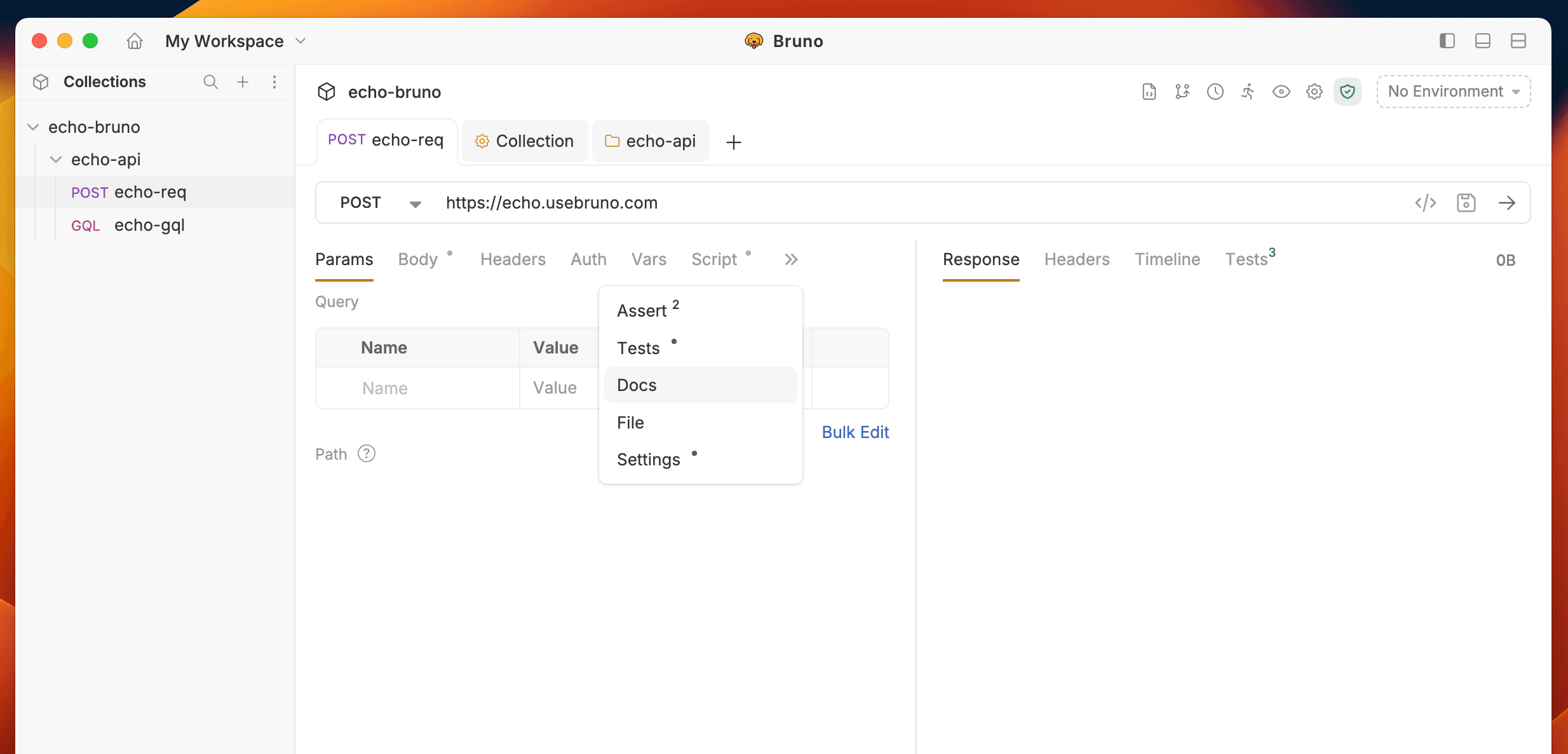
Task: Click the green shield sandbox mode icon
Action: coord(1347,92)
